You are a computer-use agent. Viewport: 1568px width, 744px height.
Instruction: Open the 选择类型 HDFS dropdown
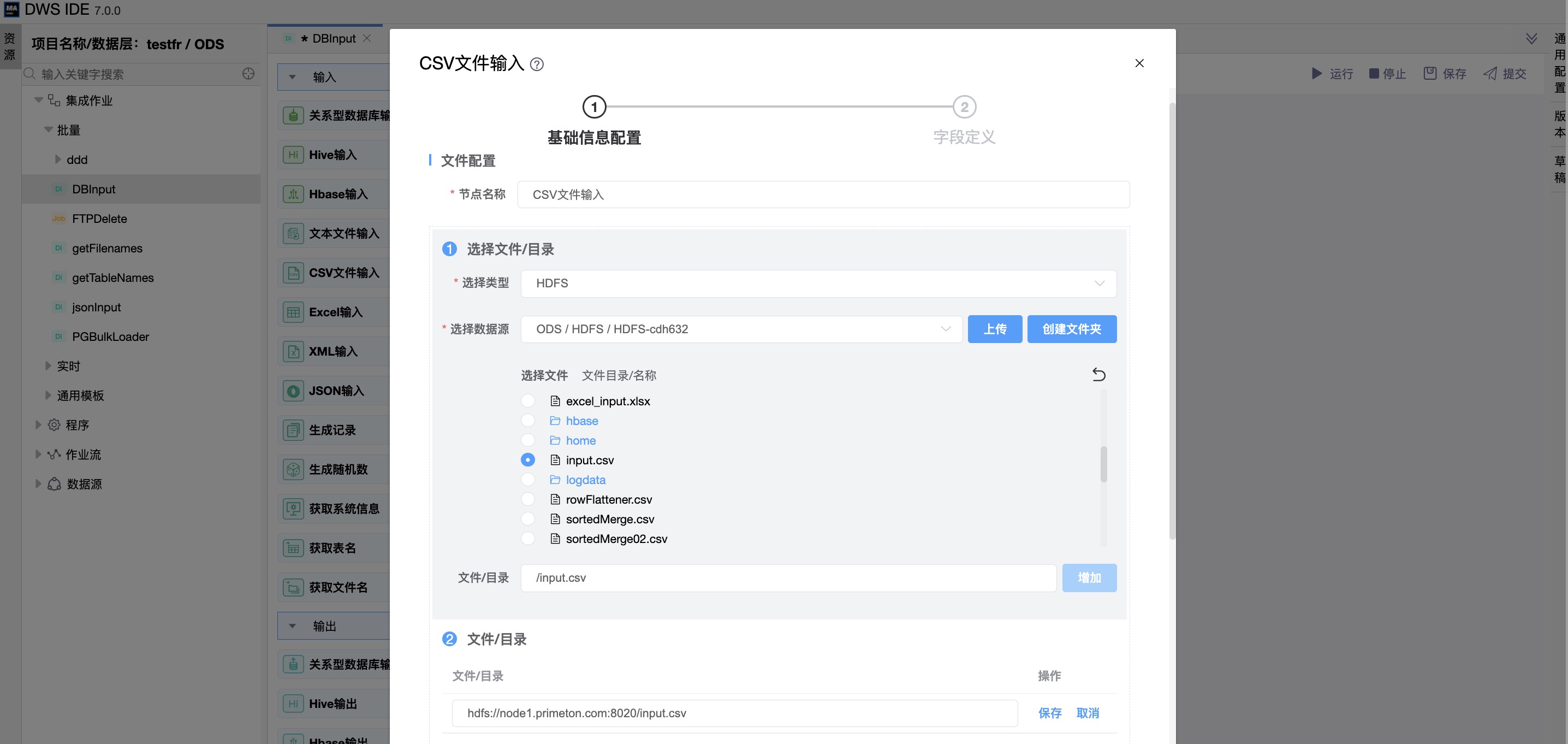(x=818, y=283)
